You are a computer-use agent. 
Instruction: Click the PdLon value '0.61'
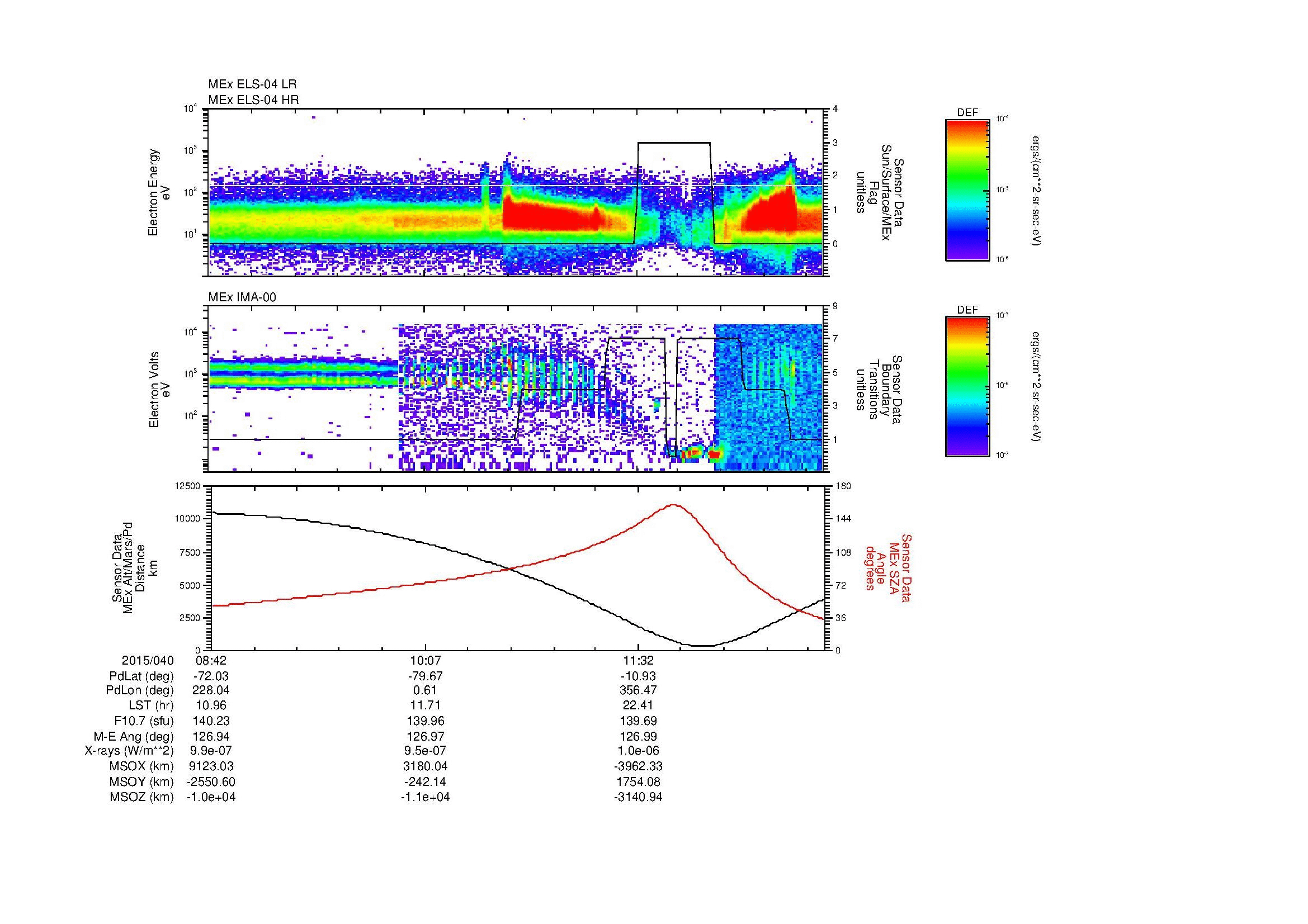tap(425, 690)
